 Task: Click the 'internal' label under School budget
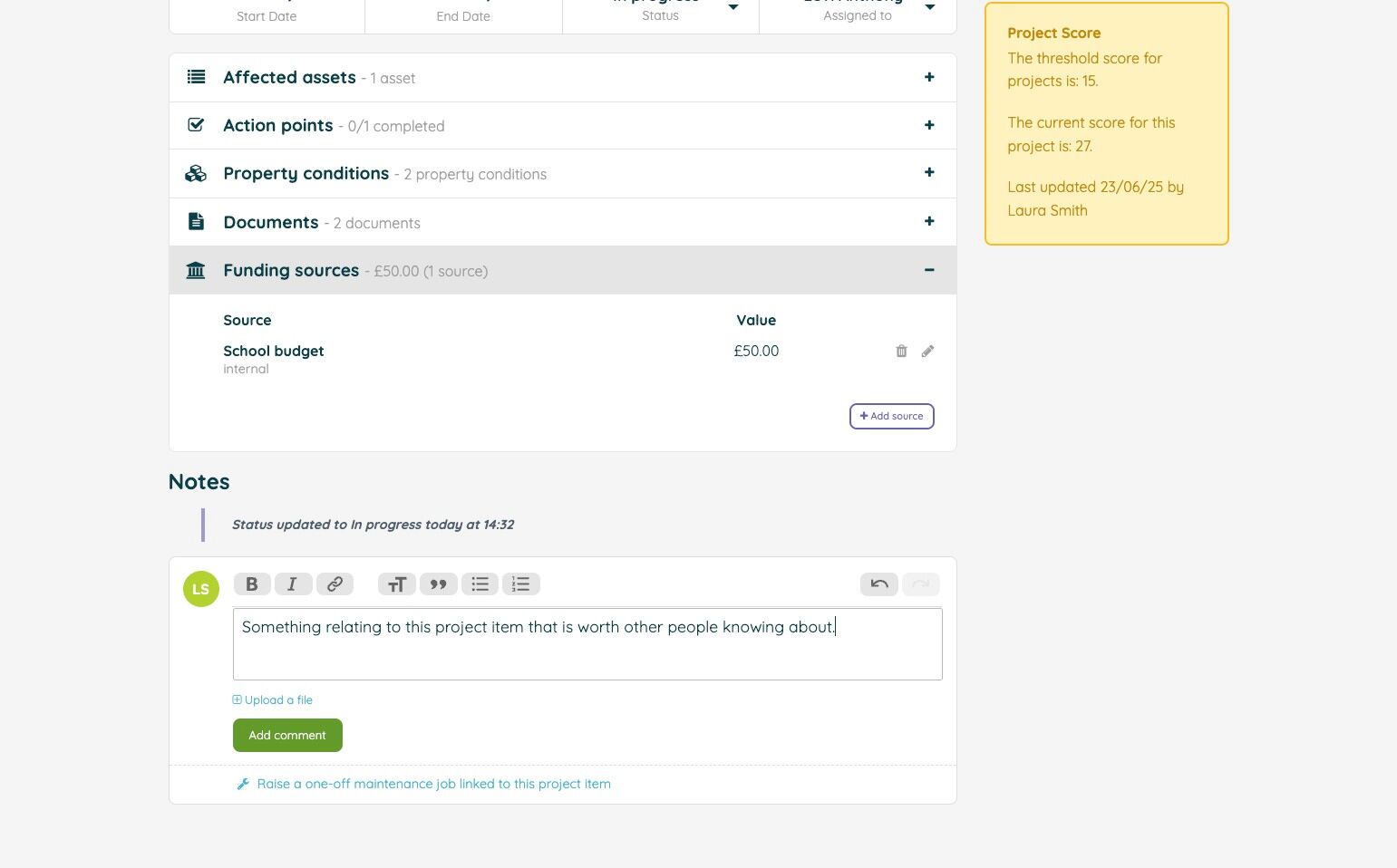[246, 370]
